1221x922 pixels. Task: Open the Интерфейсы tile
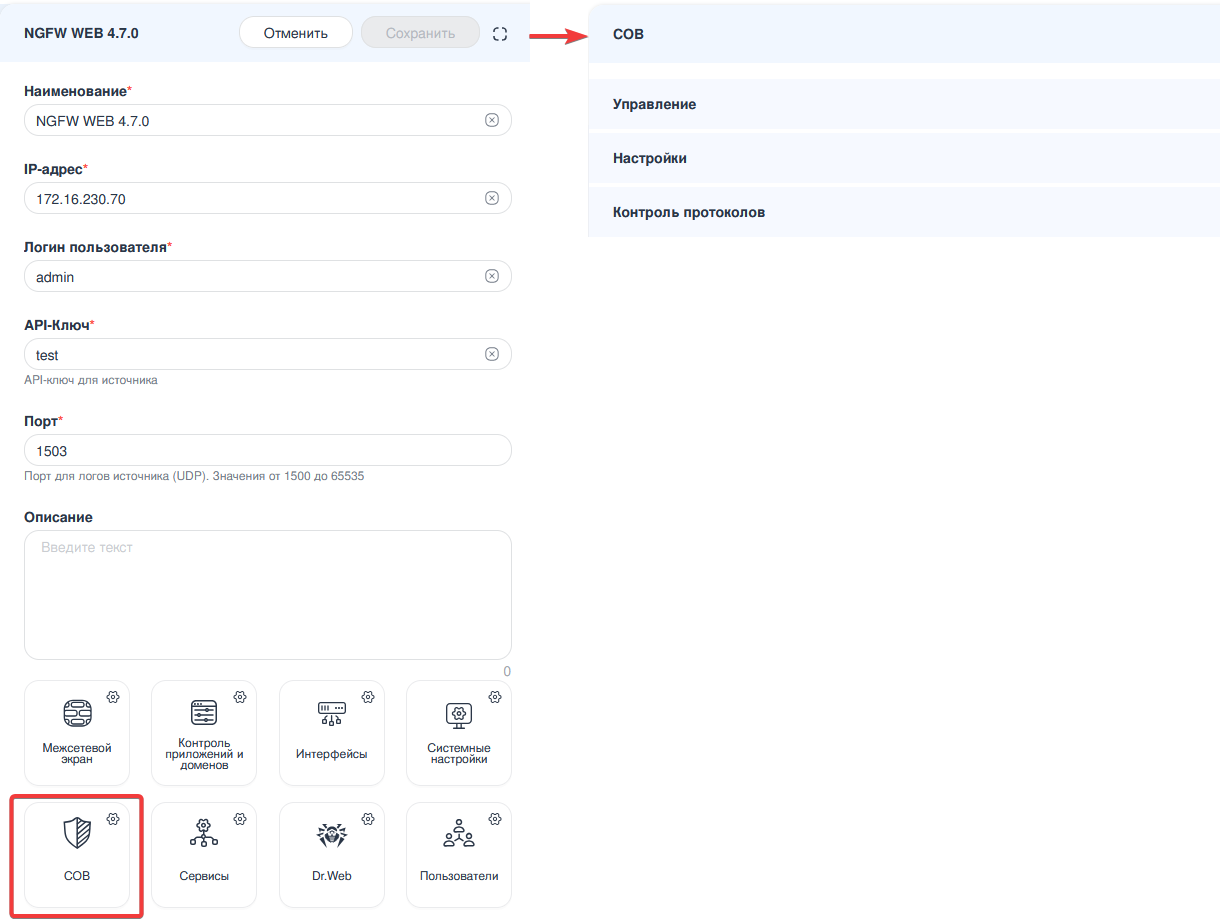click(331, 733)
